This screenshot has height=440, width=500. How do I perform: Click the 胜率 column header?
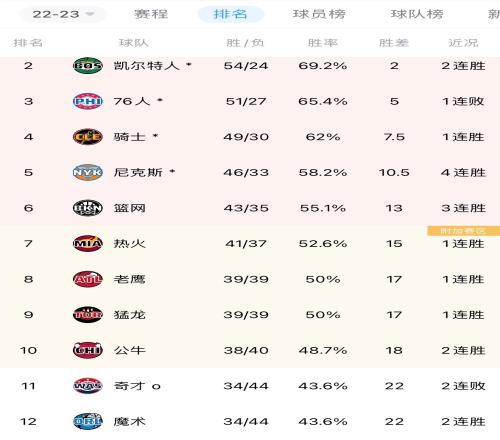click(x=323, y=43)
